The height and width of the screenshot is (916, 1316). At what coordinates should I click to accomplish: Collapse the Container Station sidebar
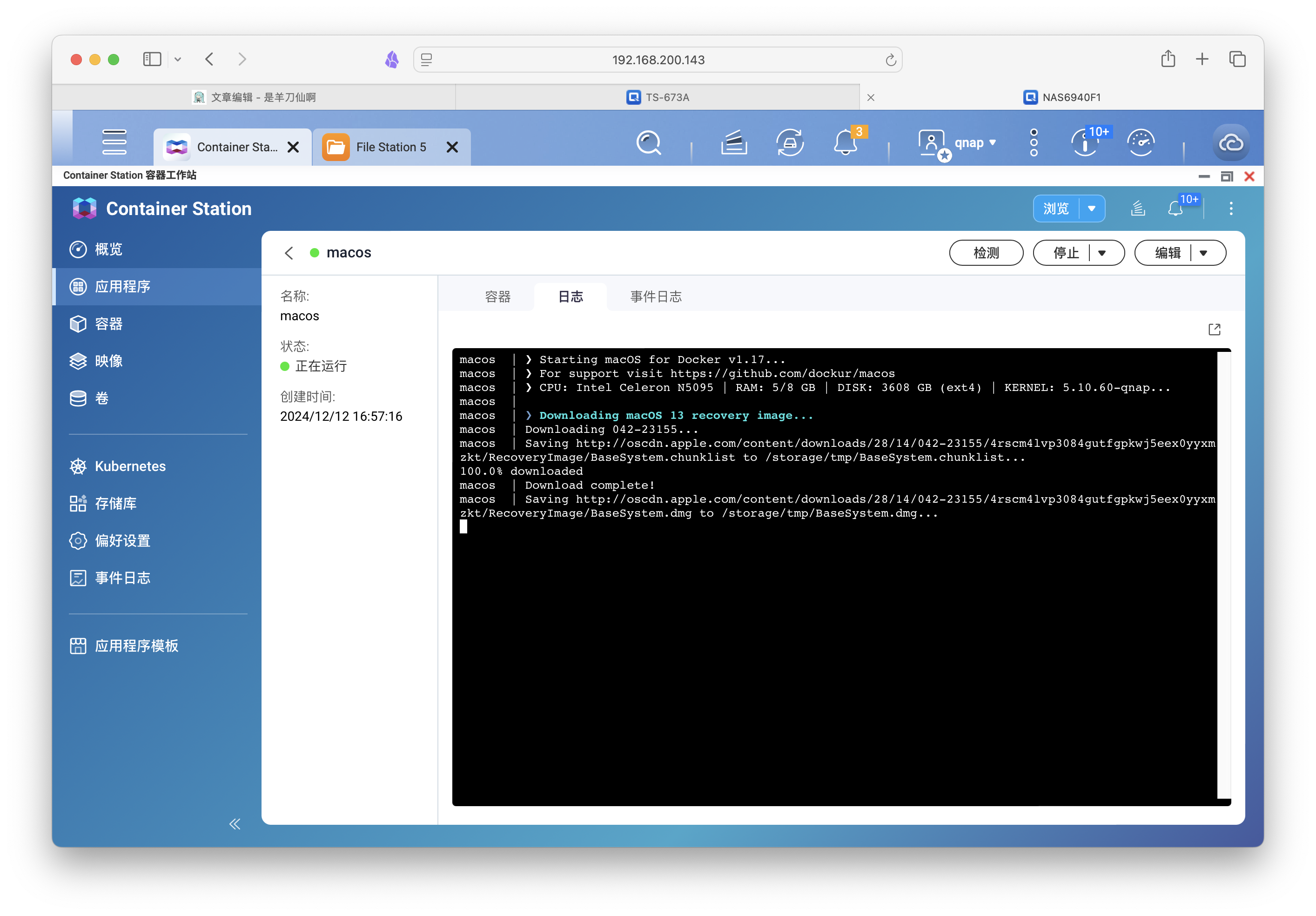(235, 824)
